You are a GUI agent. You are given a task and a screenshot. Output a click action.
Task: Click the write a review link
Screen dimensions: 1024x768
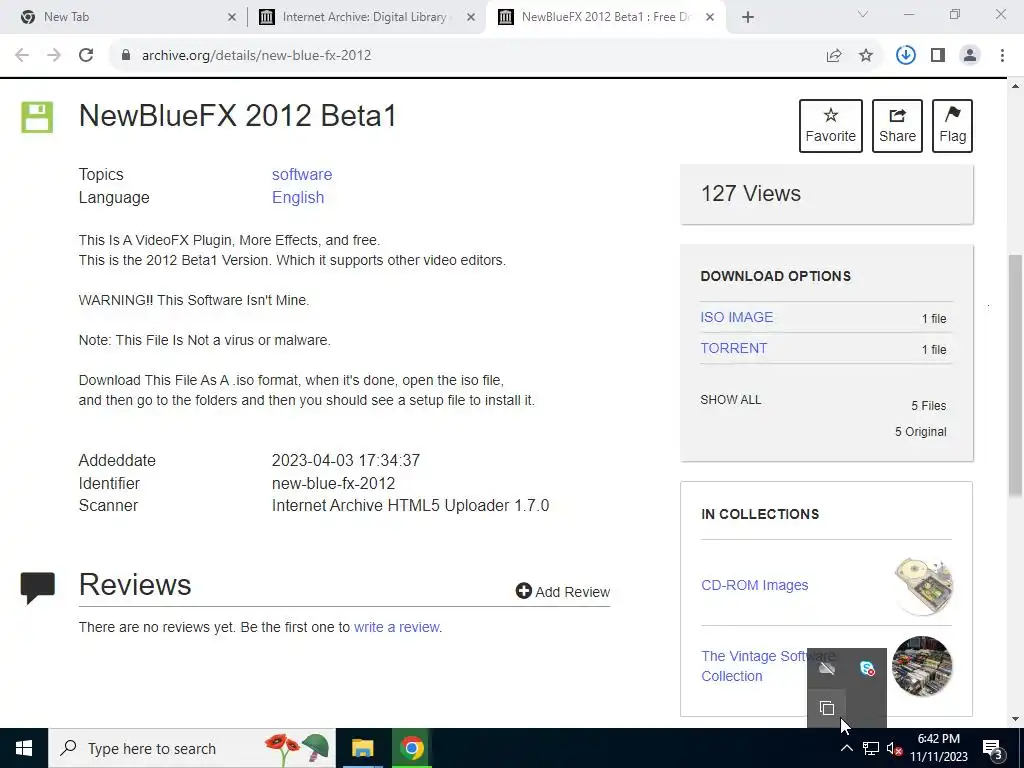point(396,627)
